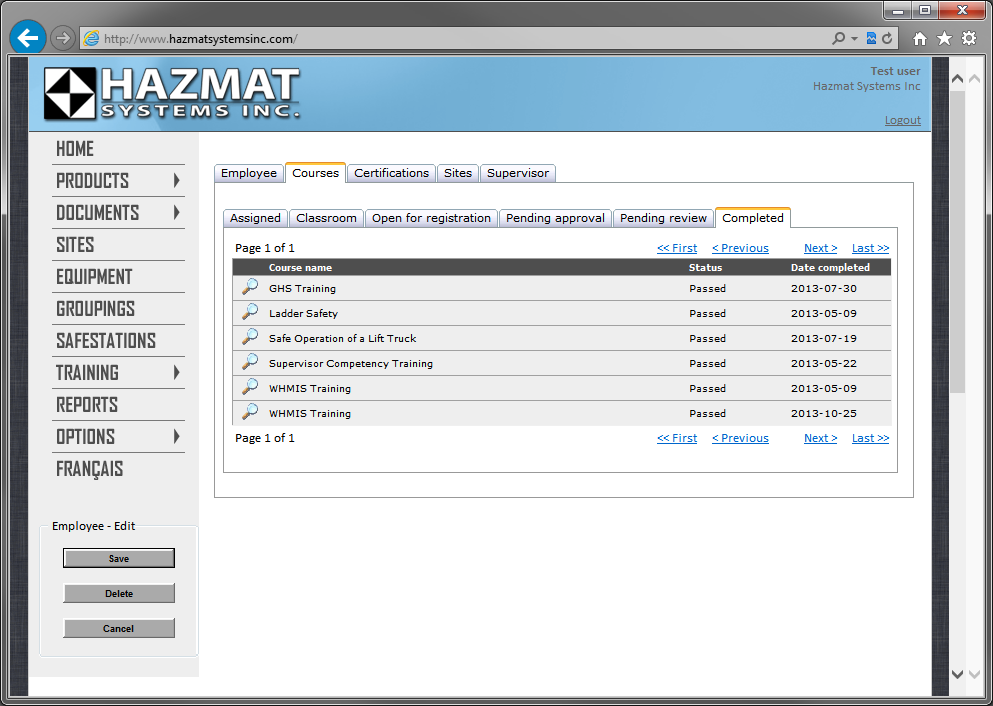Expand the Documents submenu arrow
Screen dimensions: 993x706
point(176,213)
